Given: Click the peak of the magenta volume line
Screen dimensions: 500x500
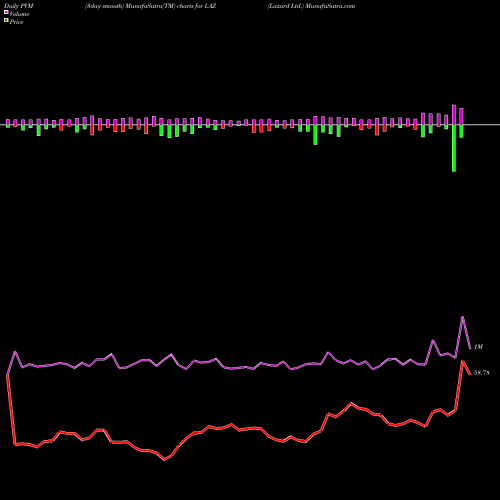Looking at the screenshot, I should click(462, 317).
